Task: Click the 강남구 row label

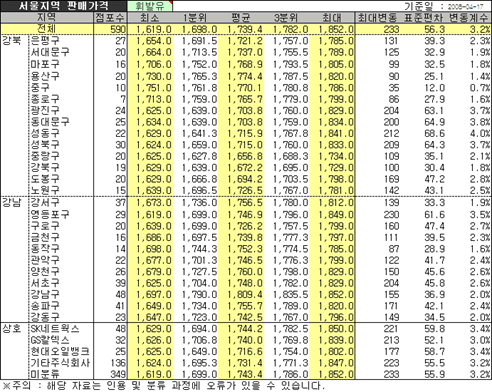Action: (45, 294)
